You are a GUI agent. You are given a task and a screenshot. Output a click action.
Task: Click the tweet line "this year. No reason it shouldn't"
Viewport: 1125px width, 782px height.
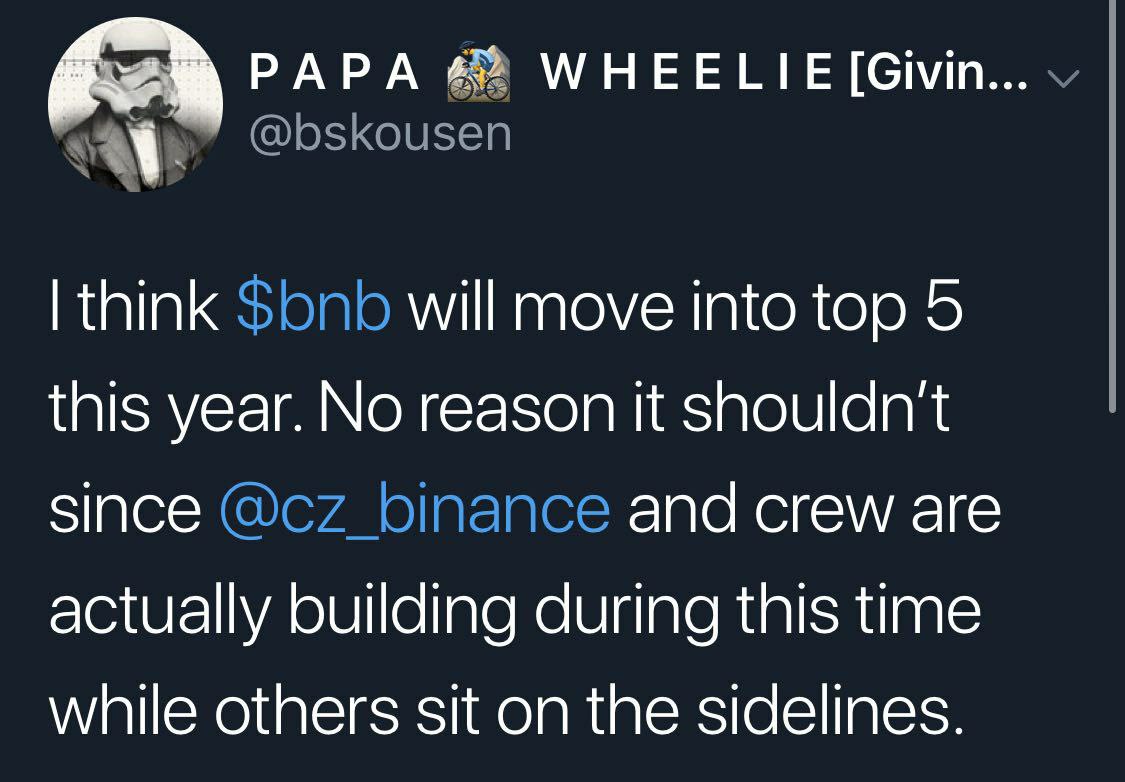(499, 410)
